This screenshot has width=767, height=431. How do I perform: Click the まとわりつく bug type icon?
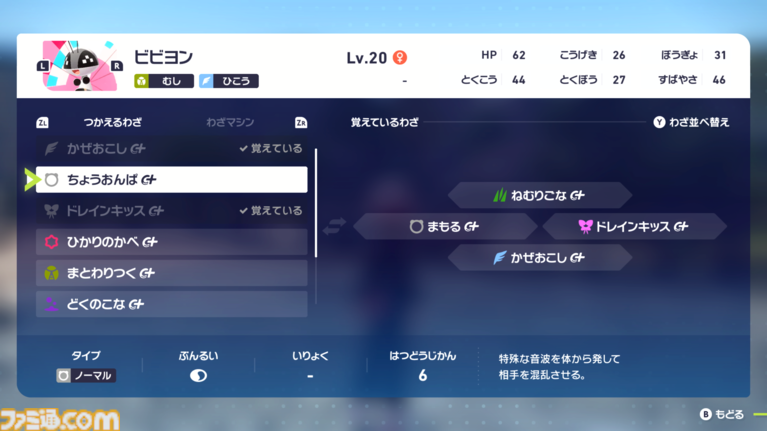pos(52,273)
